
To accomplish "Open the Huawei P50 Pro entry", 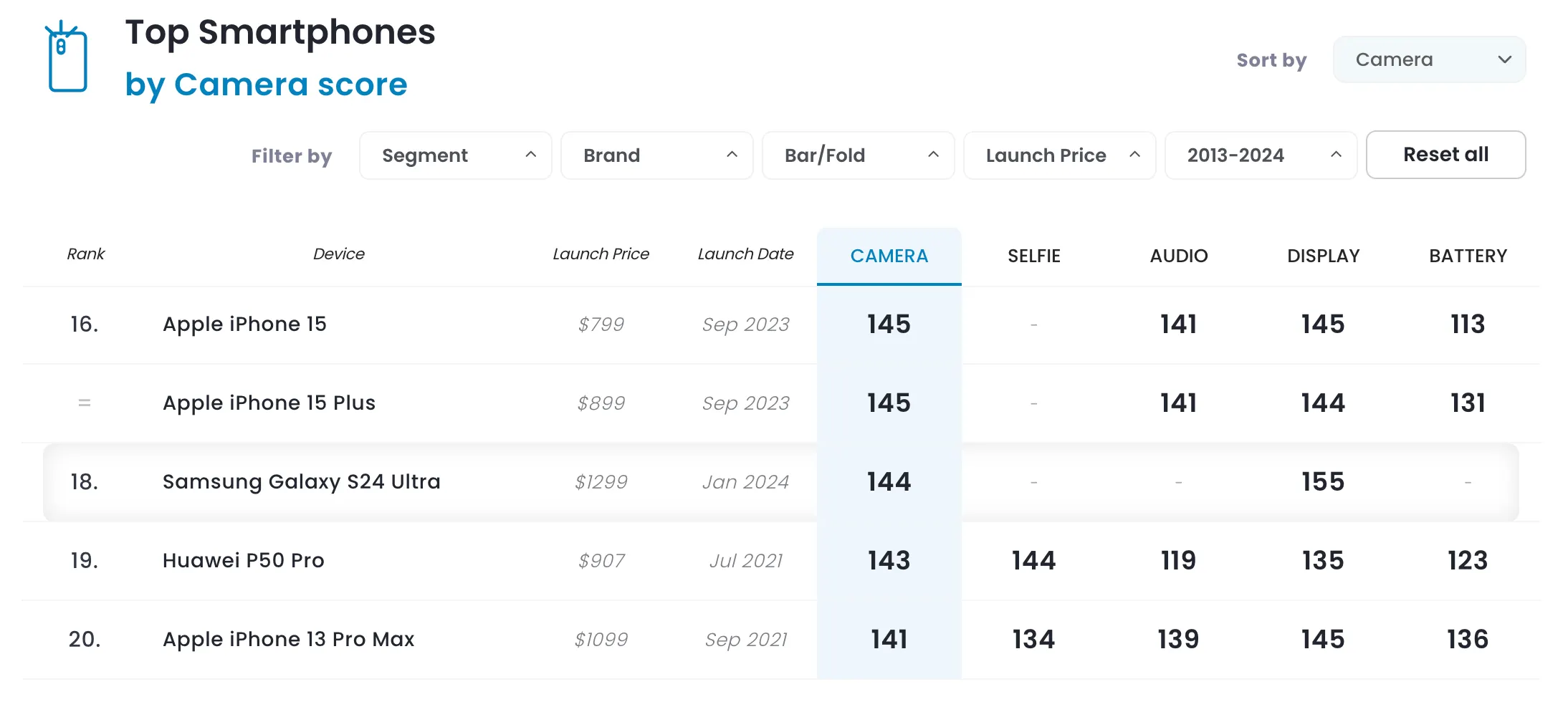I will pos(243,561).
